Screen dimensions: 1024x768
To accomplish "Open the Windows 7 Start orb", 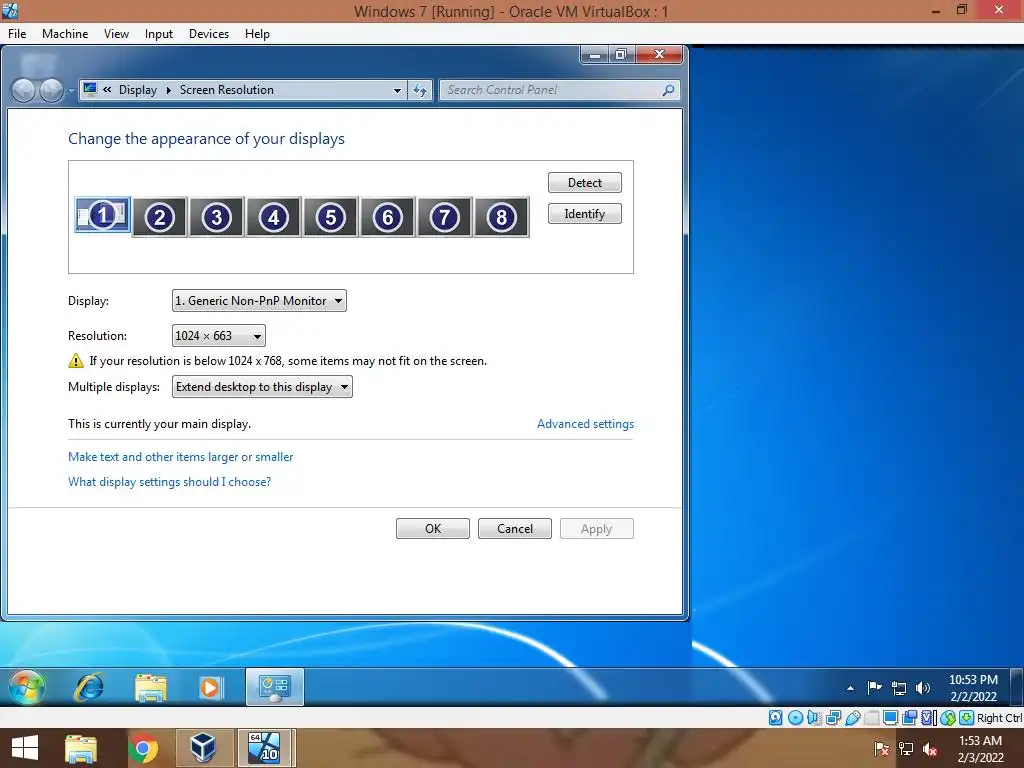I will [x=27, y=687].
